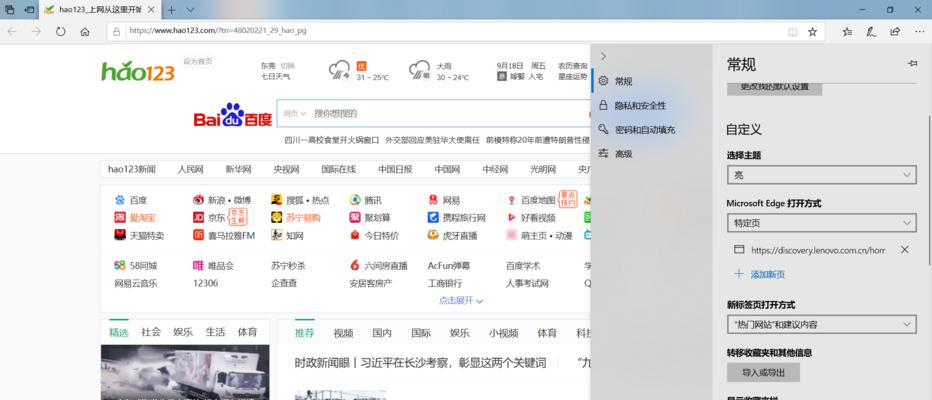This screenshot has width=932, height=400.
Task: Open 中国日报 link
Action: pos(395,169)
